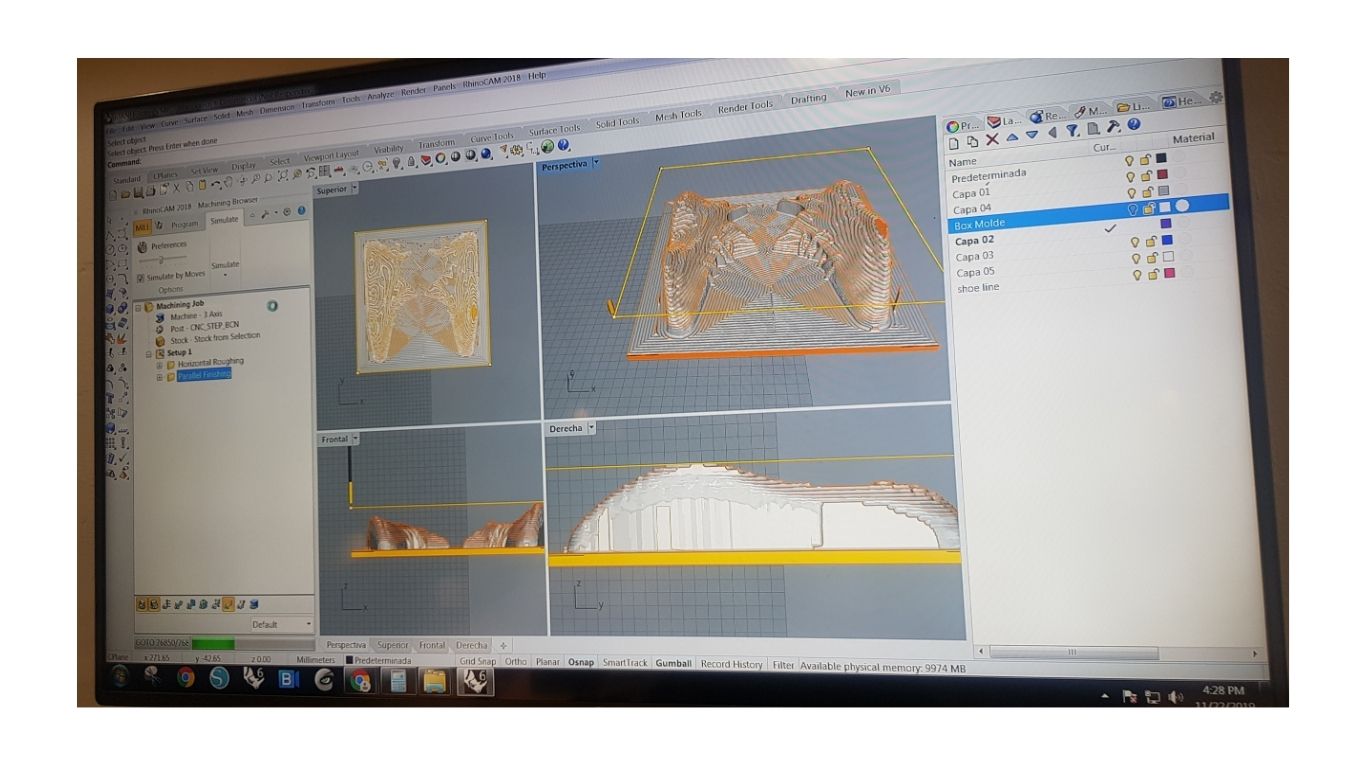Click the volume icon in system tray
1366x768 pixels.
click(x=1174, y=697)
